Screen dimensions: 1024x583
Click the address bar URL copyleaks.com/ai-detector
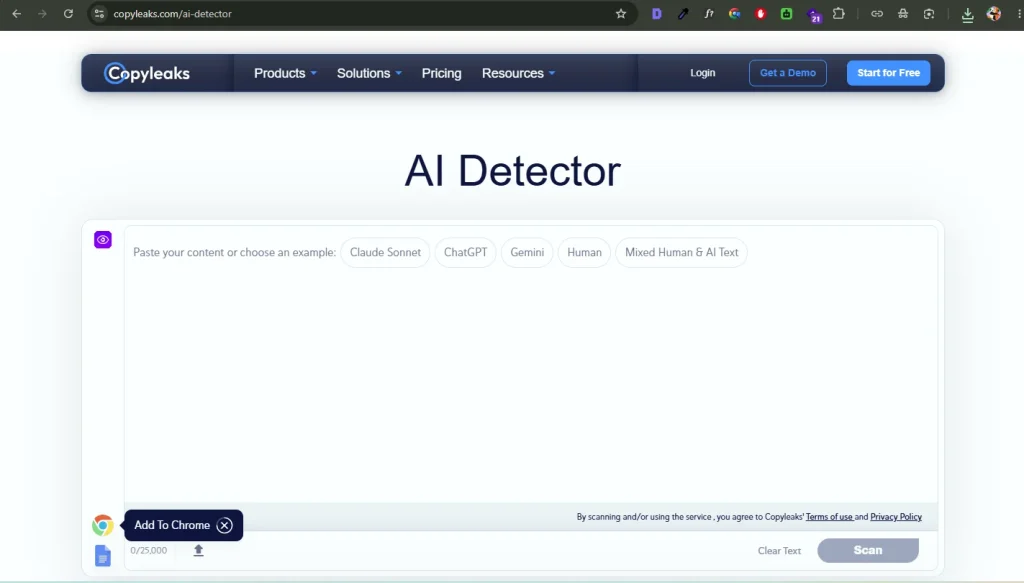click(x=172, y=13)
